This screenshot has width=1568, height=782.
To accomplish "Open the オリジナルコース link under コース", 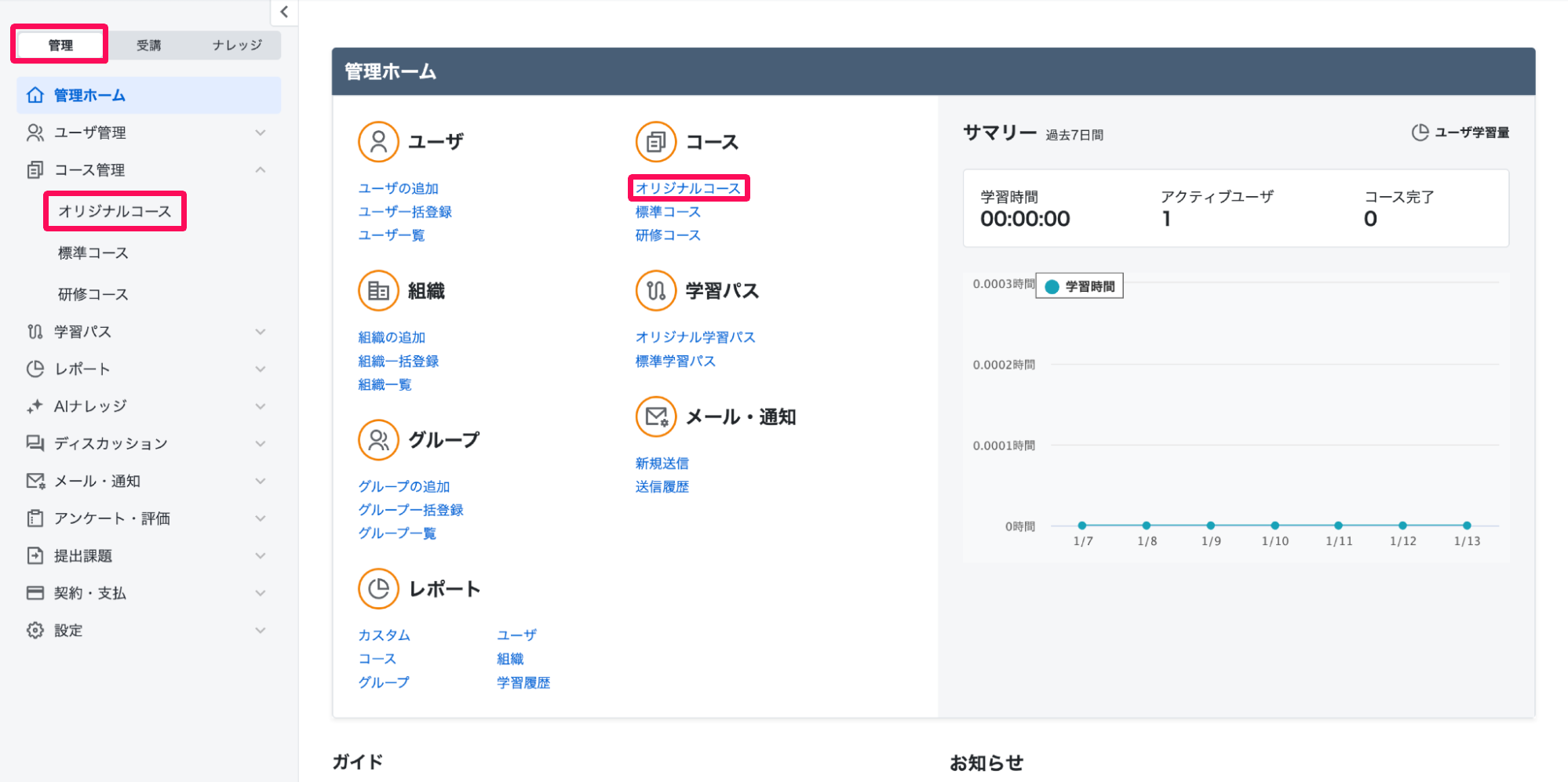I will (688, 188).
